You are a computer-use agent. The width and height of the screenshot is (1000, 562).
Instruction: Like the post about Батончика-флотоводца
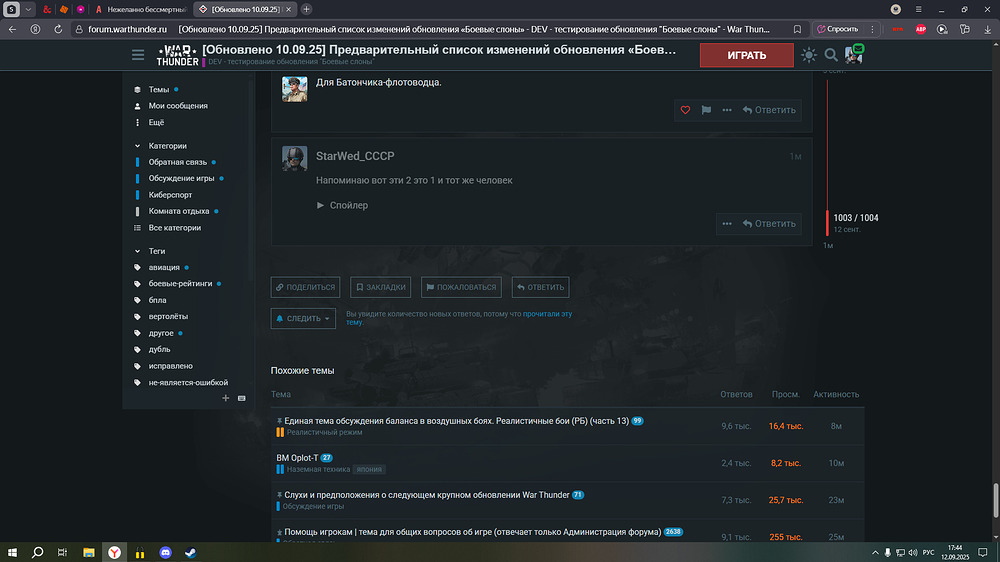(x=685, y=110)
